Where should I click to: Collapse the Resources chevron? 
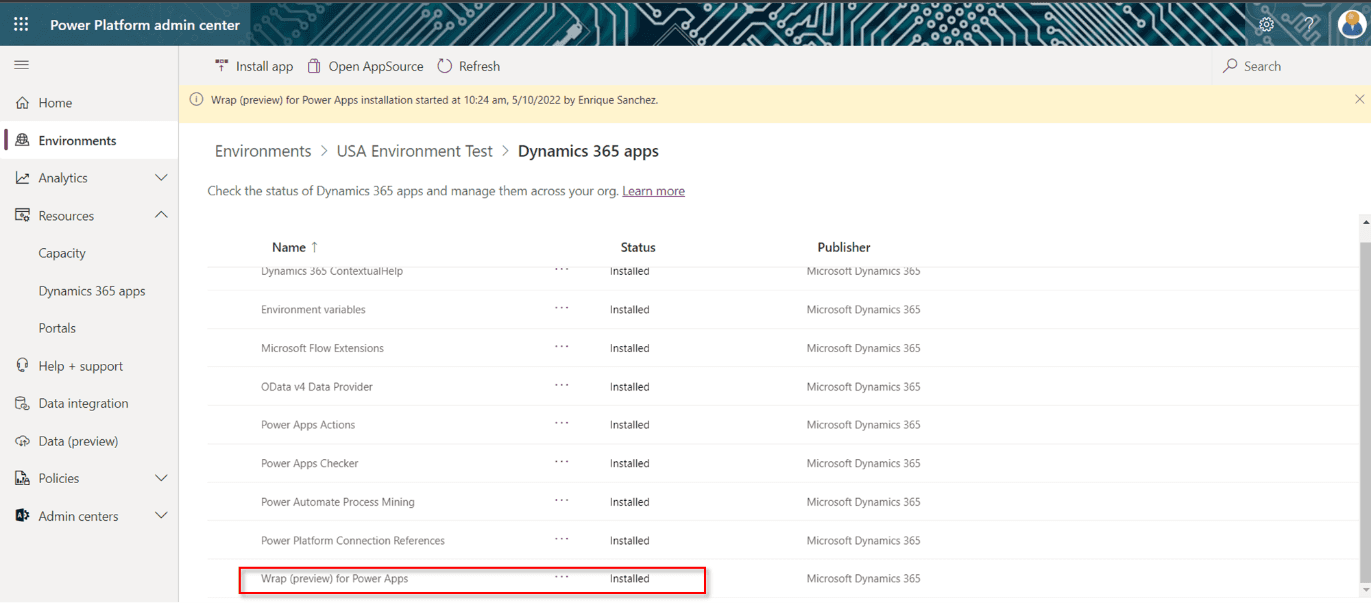(161, 215)
